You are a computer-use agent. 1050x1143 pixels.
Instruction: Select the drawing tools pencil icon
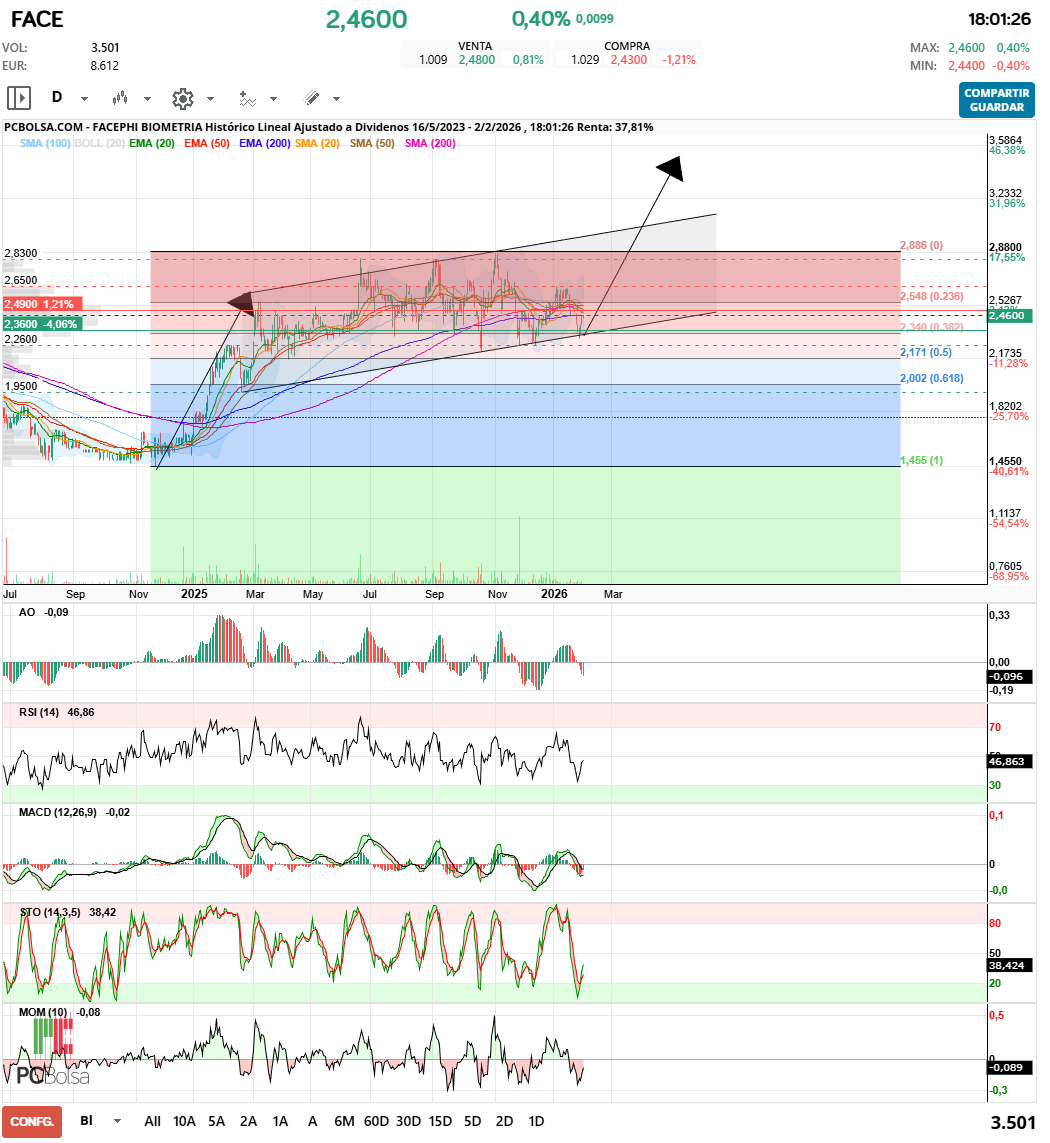click(x=313, y=97)
